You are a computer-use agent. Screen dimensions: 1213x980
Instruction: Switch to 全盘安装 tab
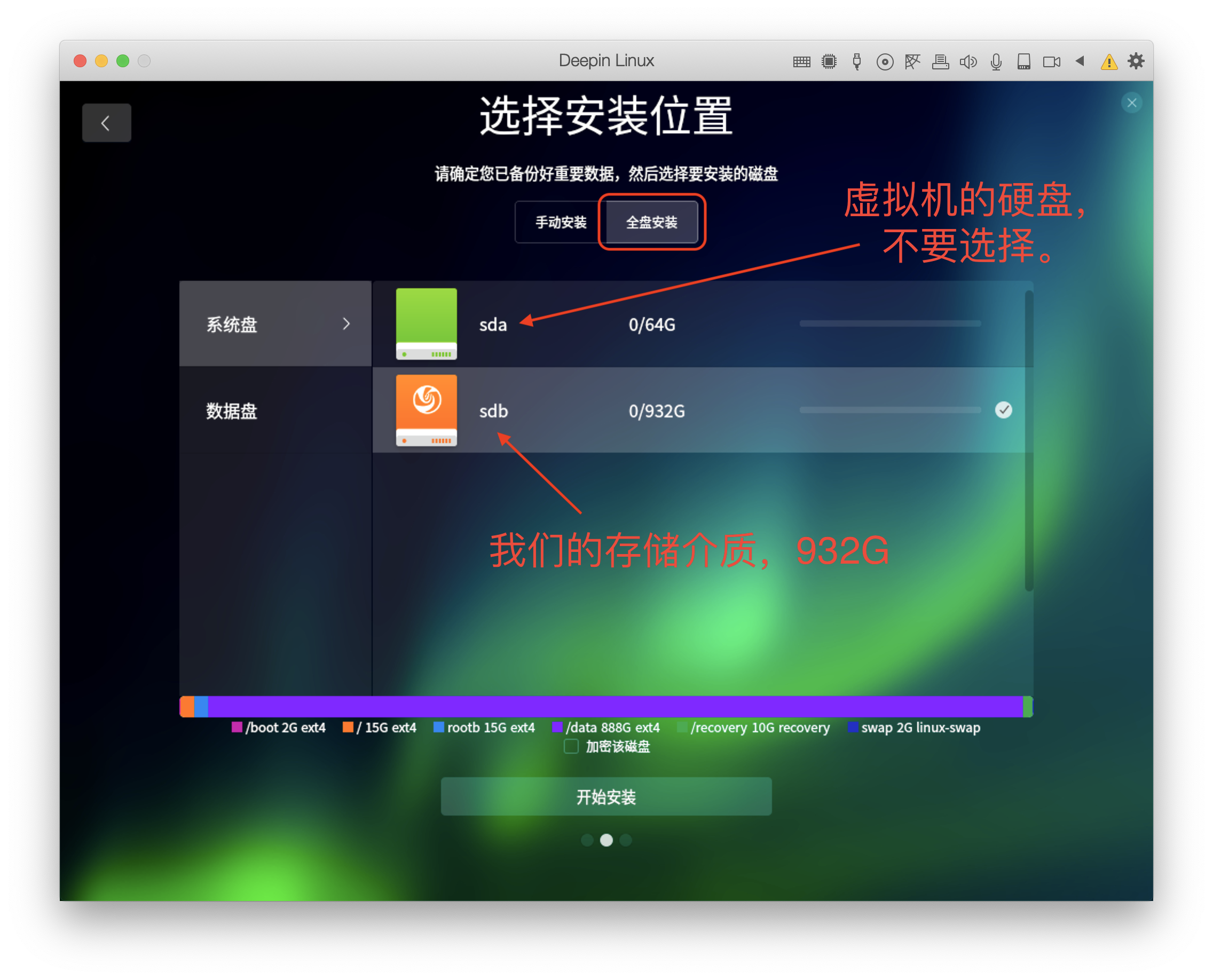tap(652, 223)
